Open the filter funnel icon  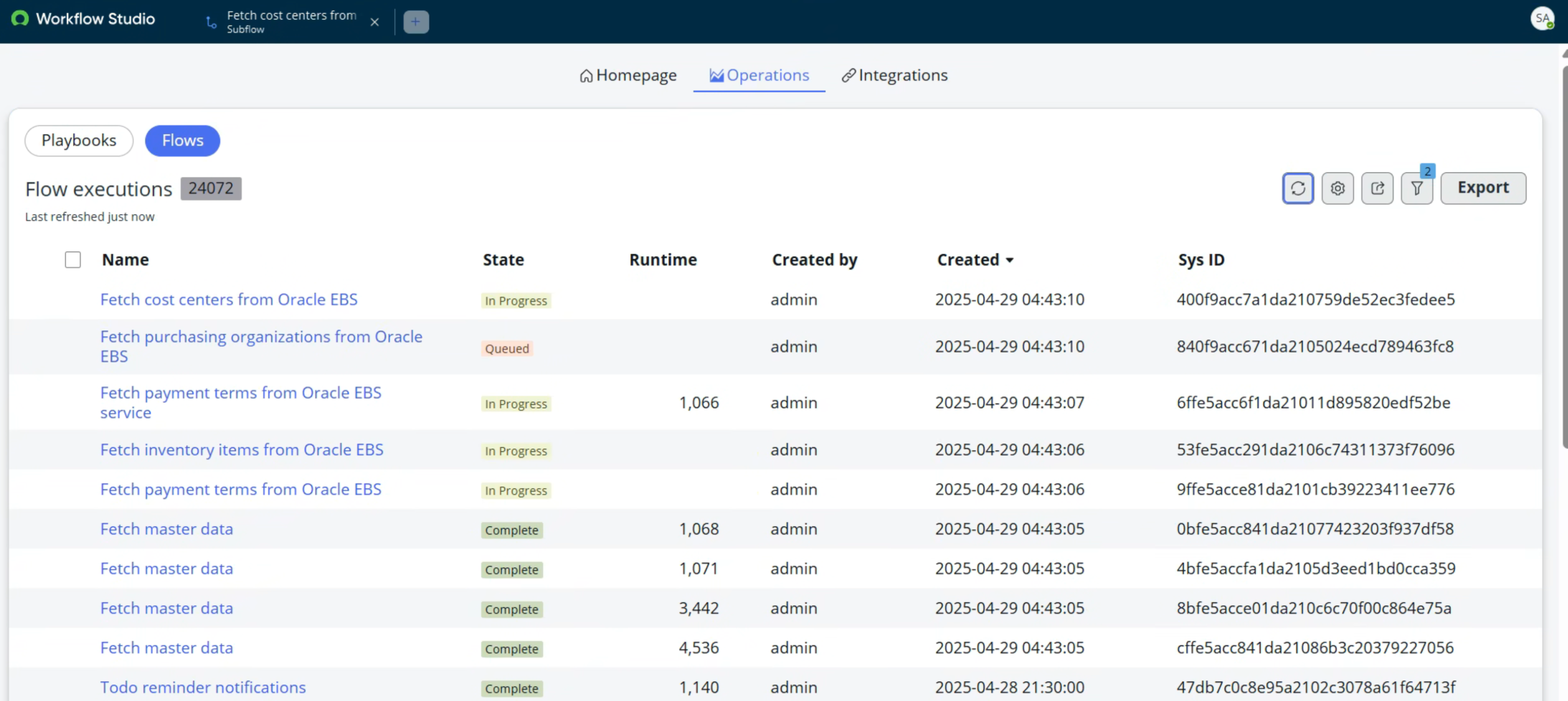tap(1417, 188)
